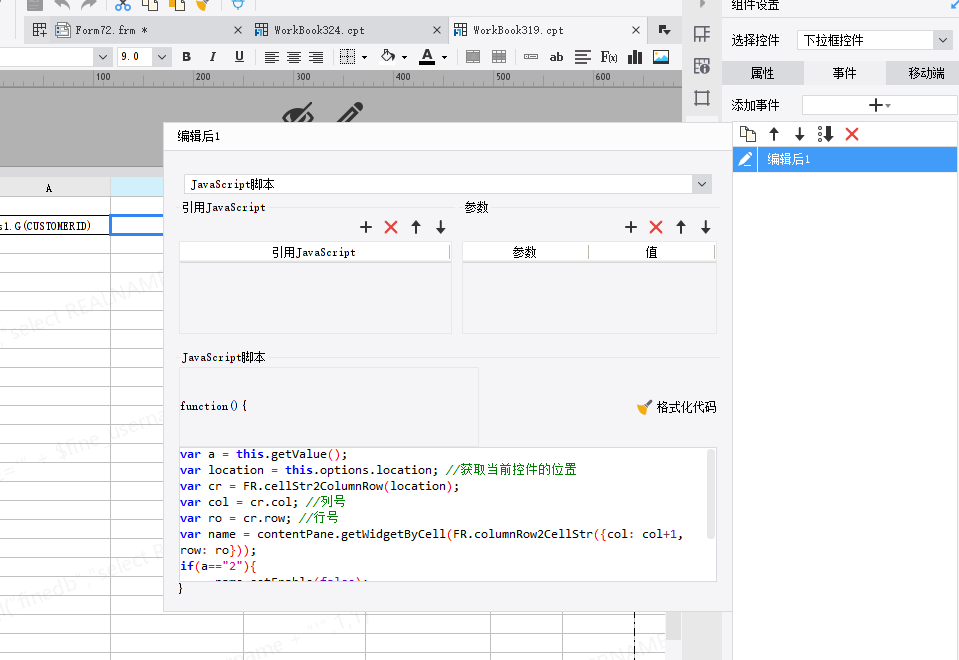Apply cell borders with the border icon
The height and width of the screenshot is (660, 959).
[x=347, y=57]
